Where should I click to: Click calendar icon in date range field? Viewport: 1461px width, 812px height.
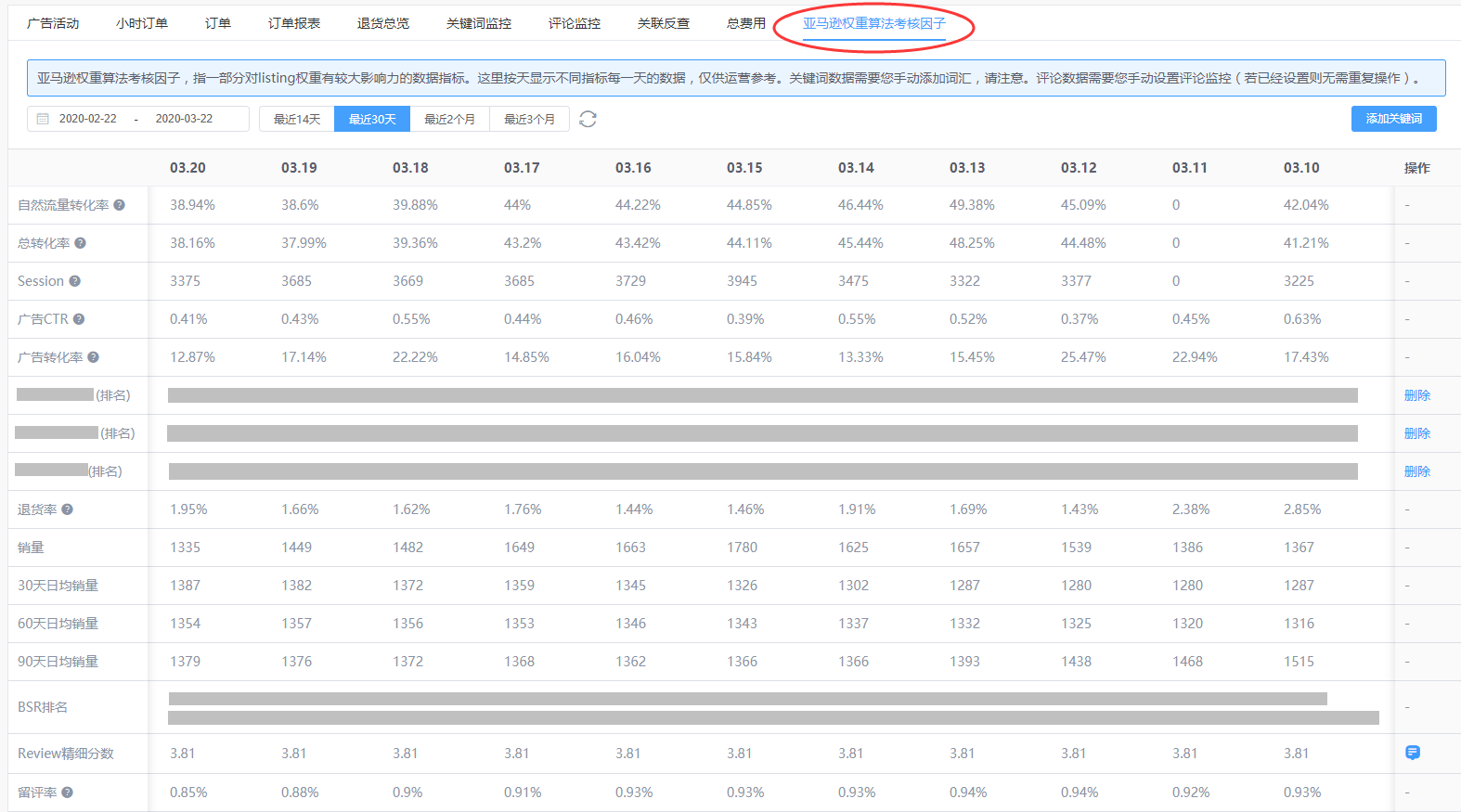tap(43, 119)
